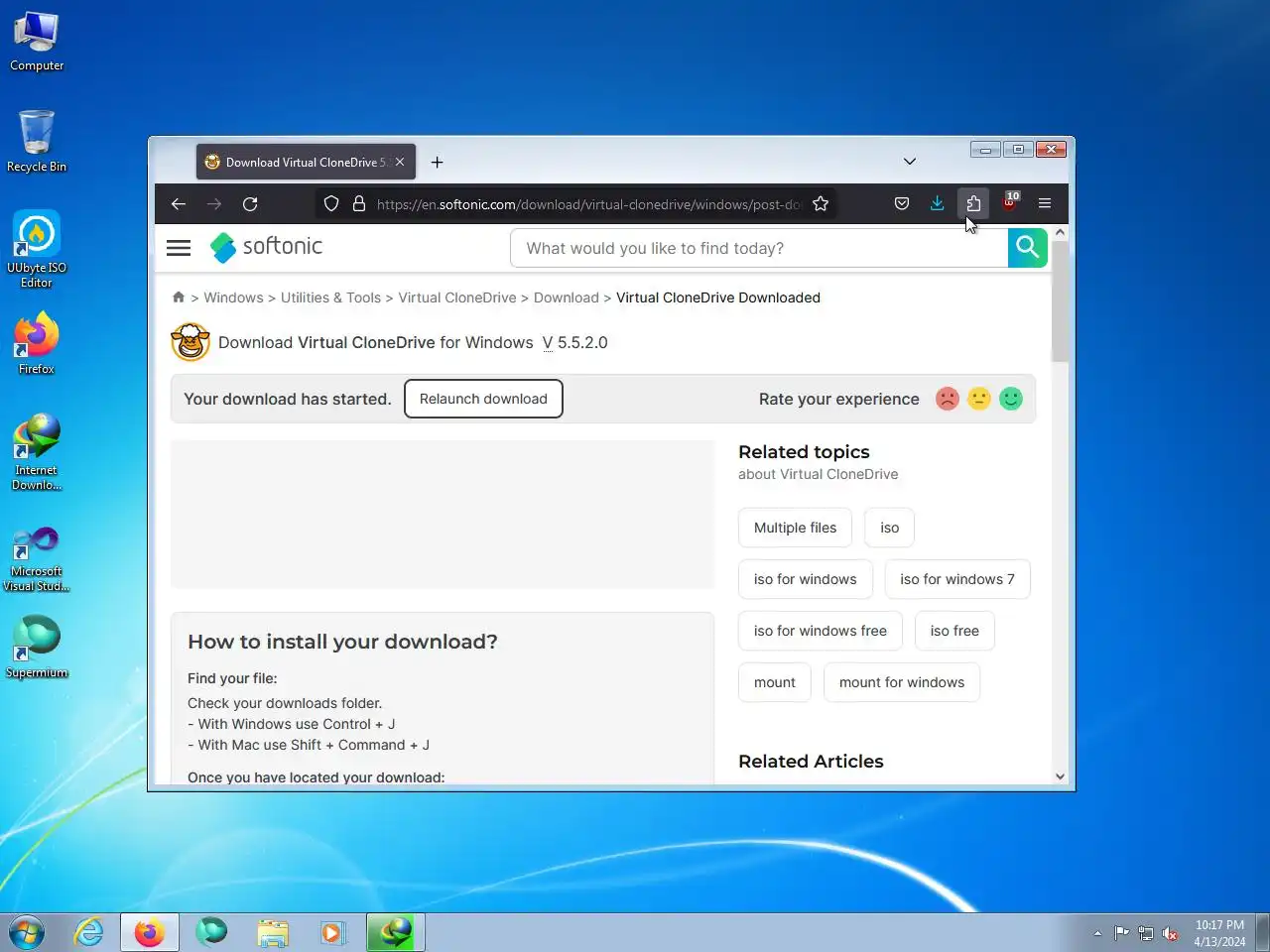Select the iso for windows topic tag
Screen dimensions: 1270x952
(805, 579)
